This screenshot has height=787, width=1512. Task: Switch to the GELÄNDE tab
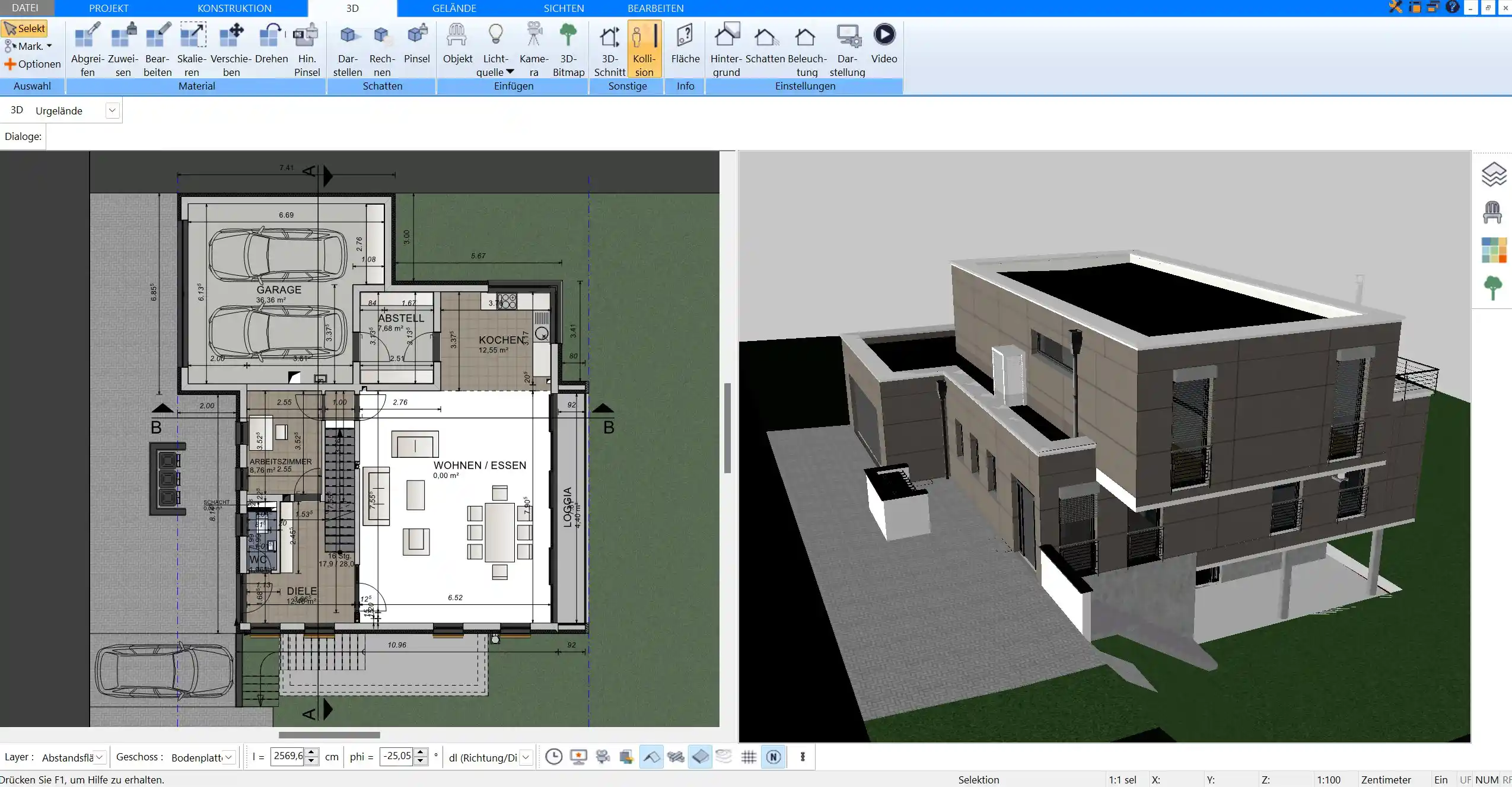[454, 8]
